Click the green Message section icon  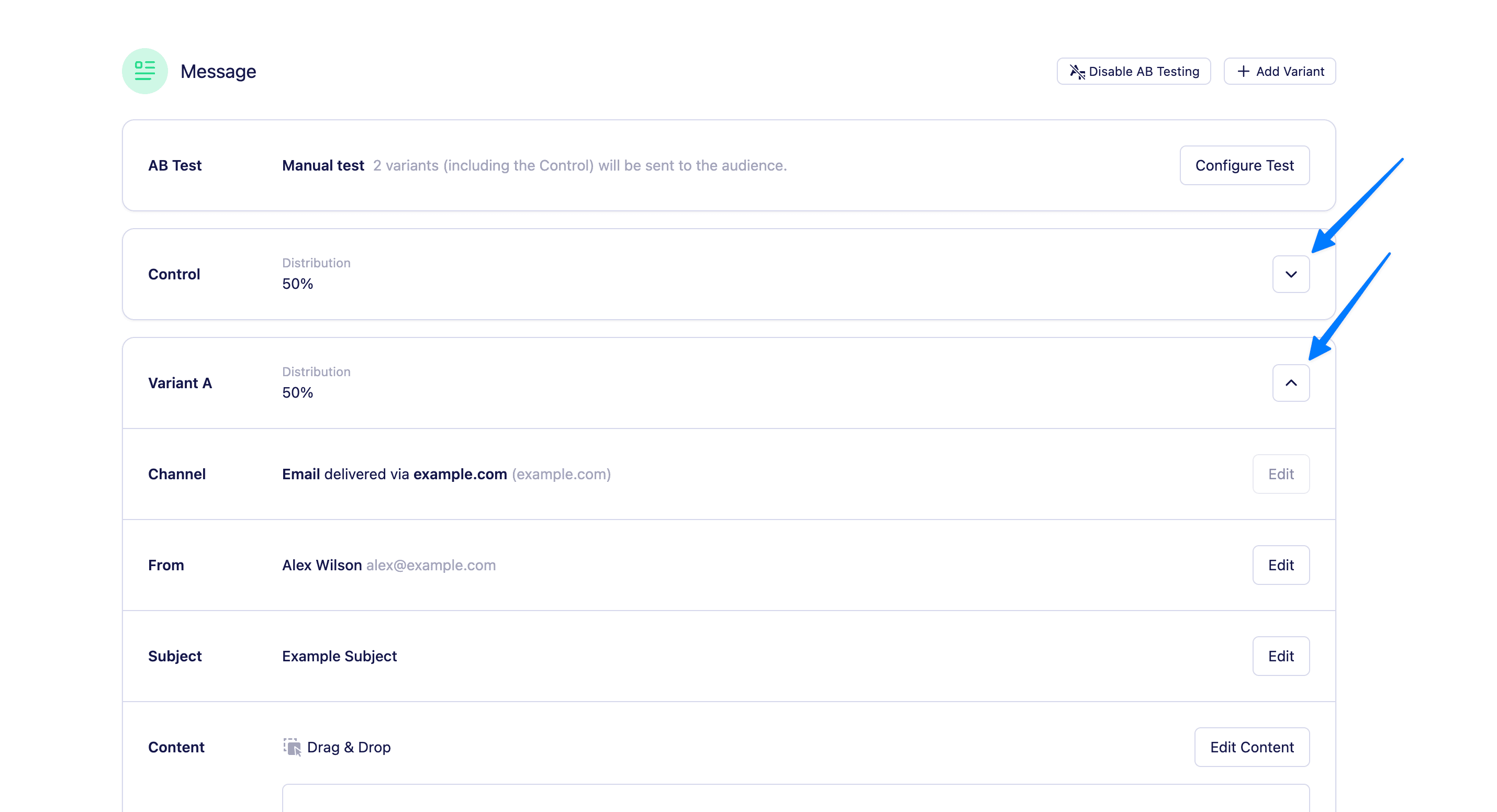[x=144, y=71]
